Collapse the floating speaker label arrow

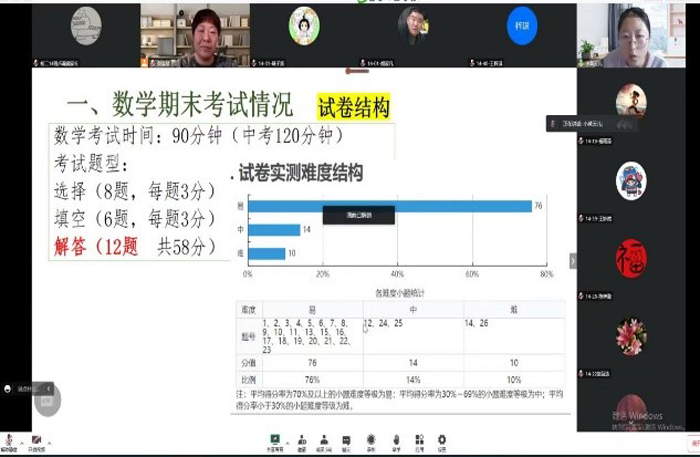click(48, 389)
